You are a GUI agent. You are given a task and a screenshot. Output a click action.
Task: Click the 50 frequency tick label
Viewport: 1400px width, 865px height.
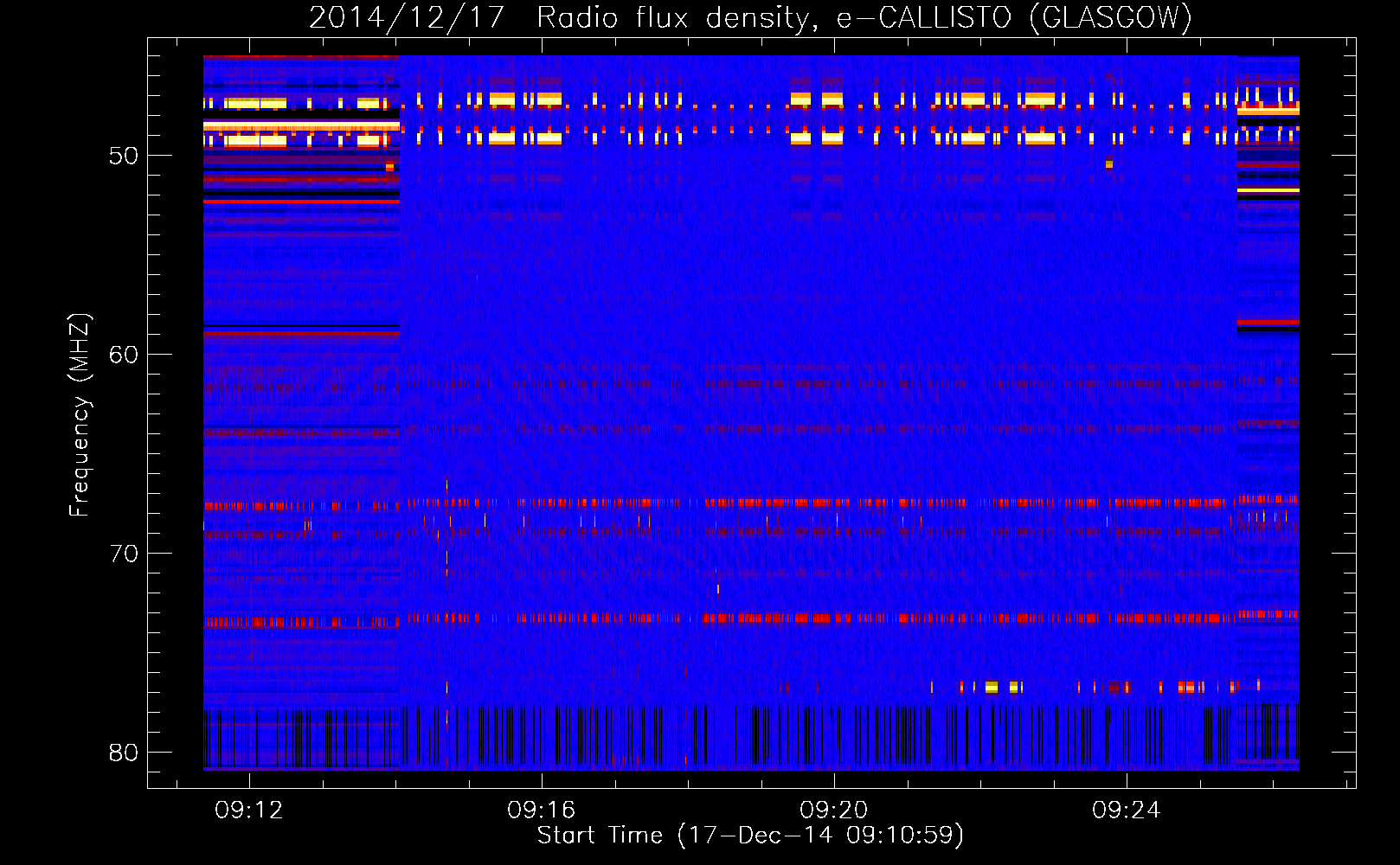click(x=124, y=156)
